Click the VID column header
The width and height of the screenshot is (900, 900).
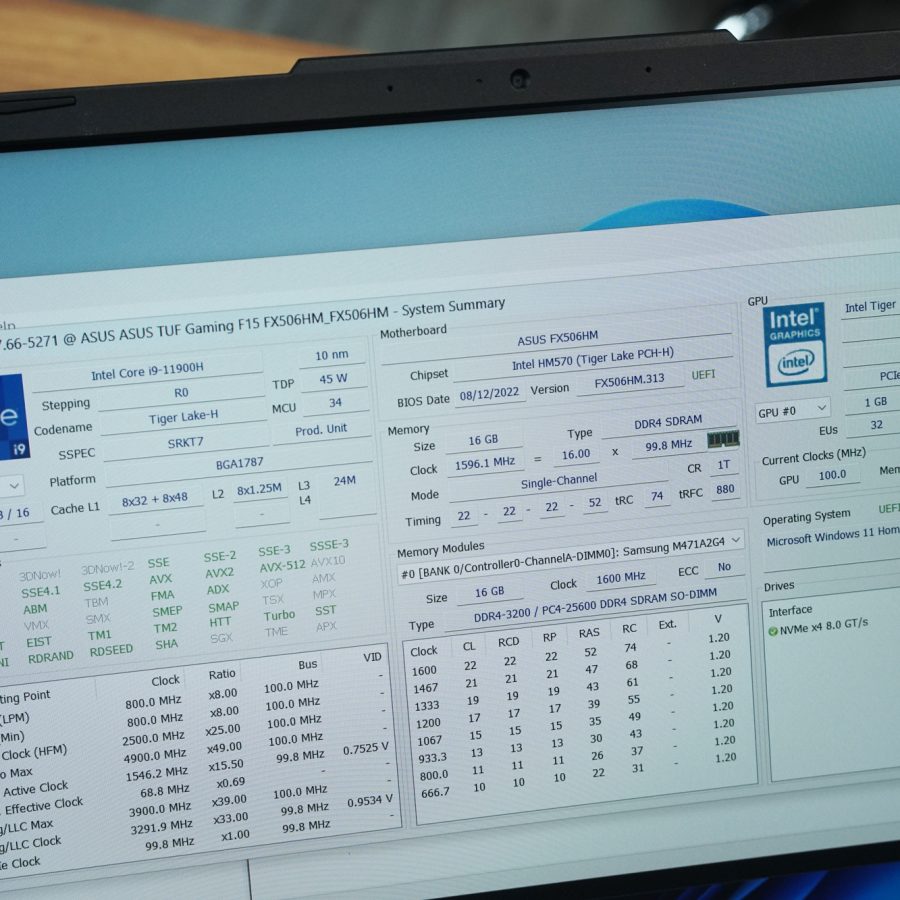click(372, 657)
